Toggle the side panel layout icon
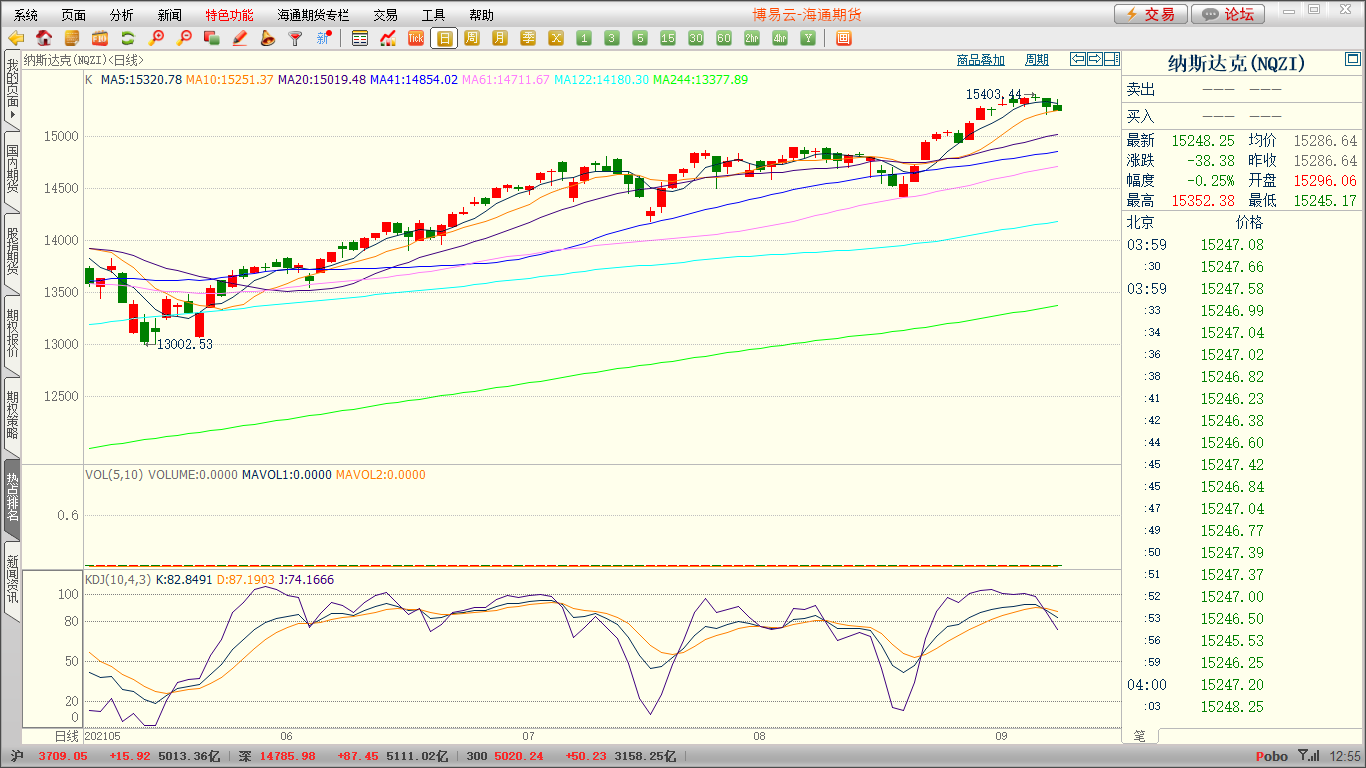Viewport: 1366px width, 768px height. tap(1111, 60)
